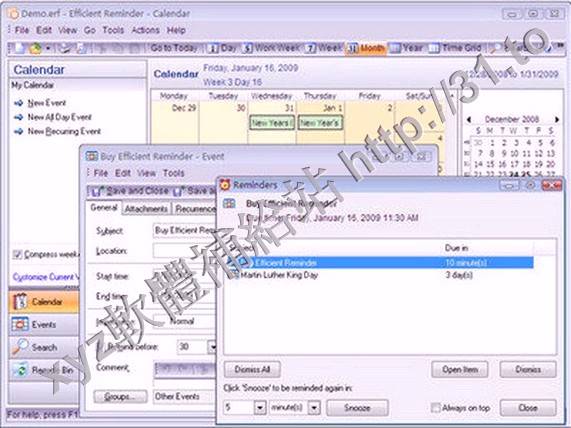The image size is (571, 428).
Task: Switch to the Recurrence tab
Action: pos(195,209)
